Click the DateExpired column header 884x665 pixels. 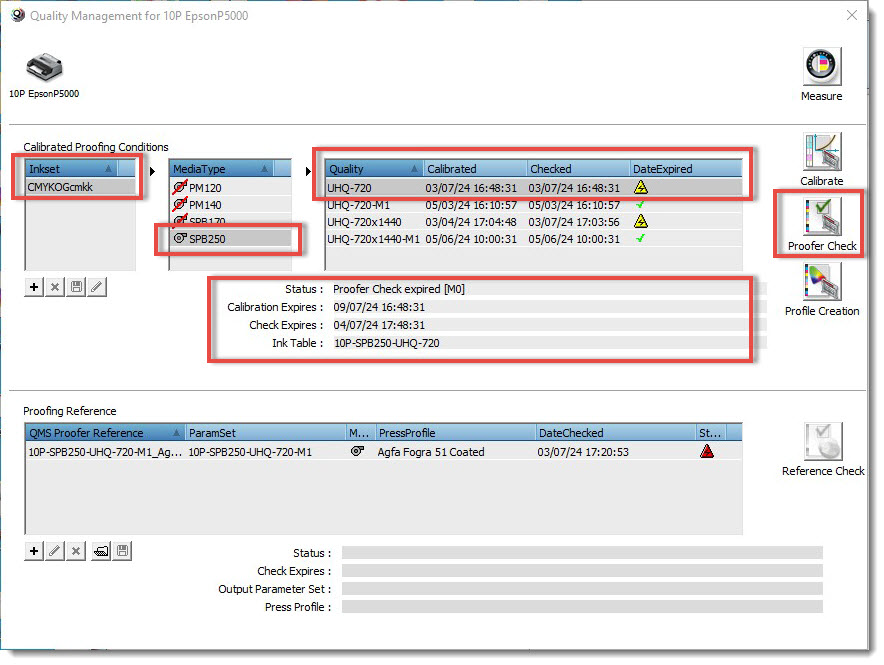[x=685, y=169]
